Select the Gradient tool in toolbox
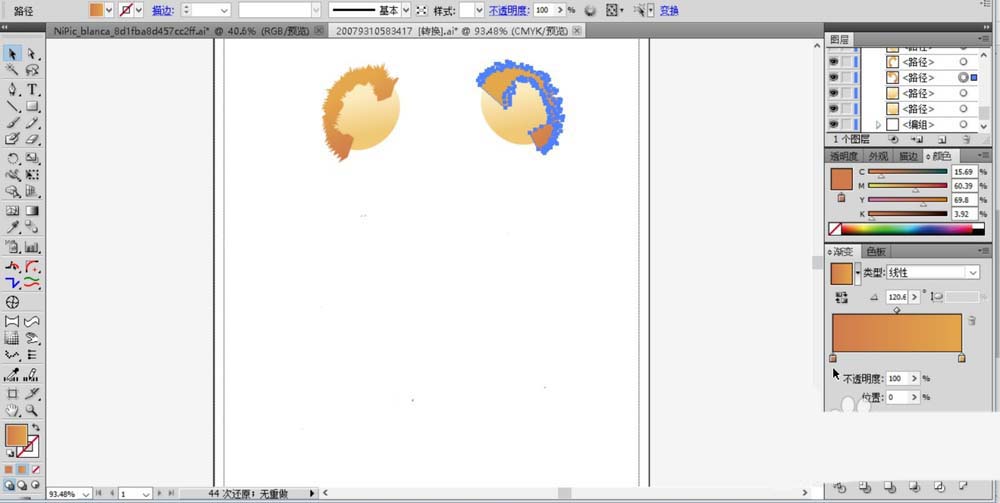1000x503 pixels. pos(32,210)
